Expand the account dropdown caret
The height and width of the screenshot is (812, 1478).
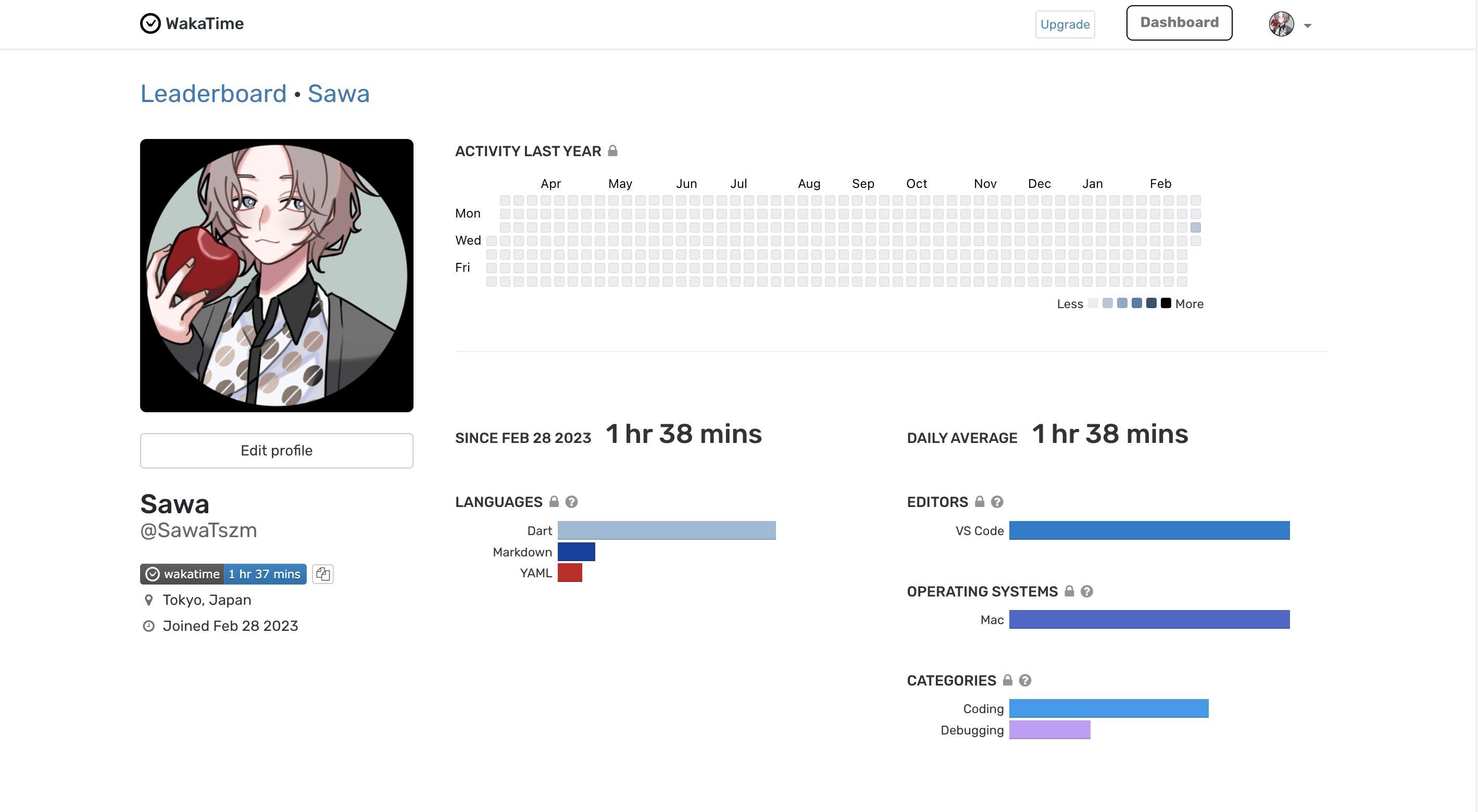(x=1307, y=26)
